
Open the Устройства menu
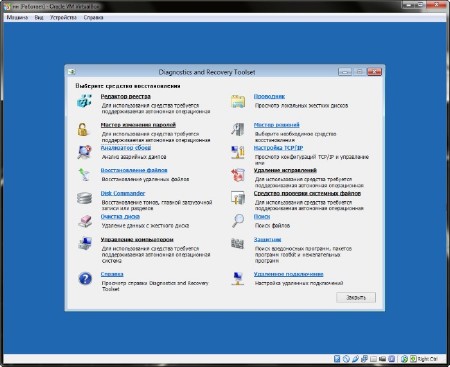point(63,17)
